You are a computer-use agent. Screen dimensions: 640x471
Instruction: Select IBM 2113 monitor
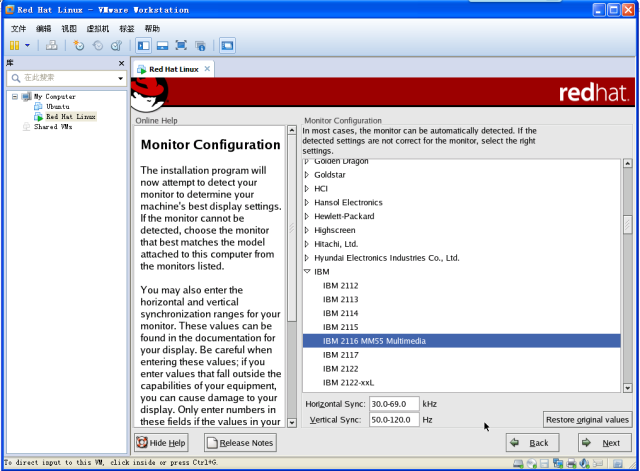pos(461,300)
